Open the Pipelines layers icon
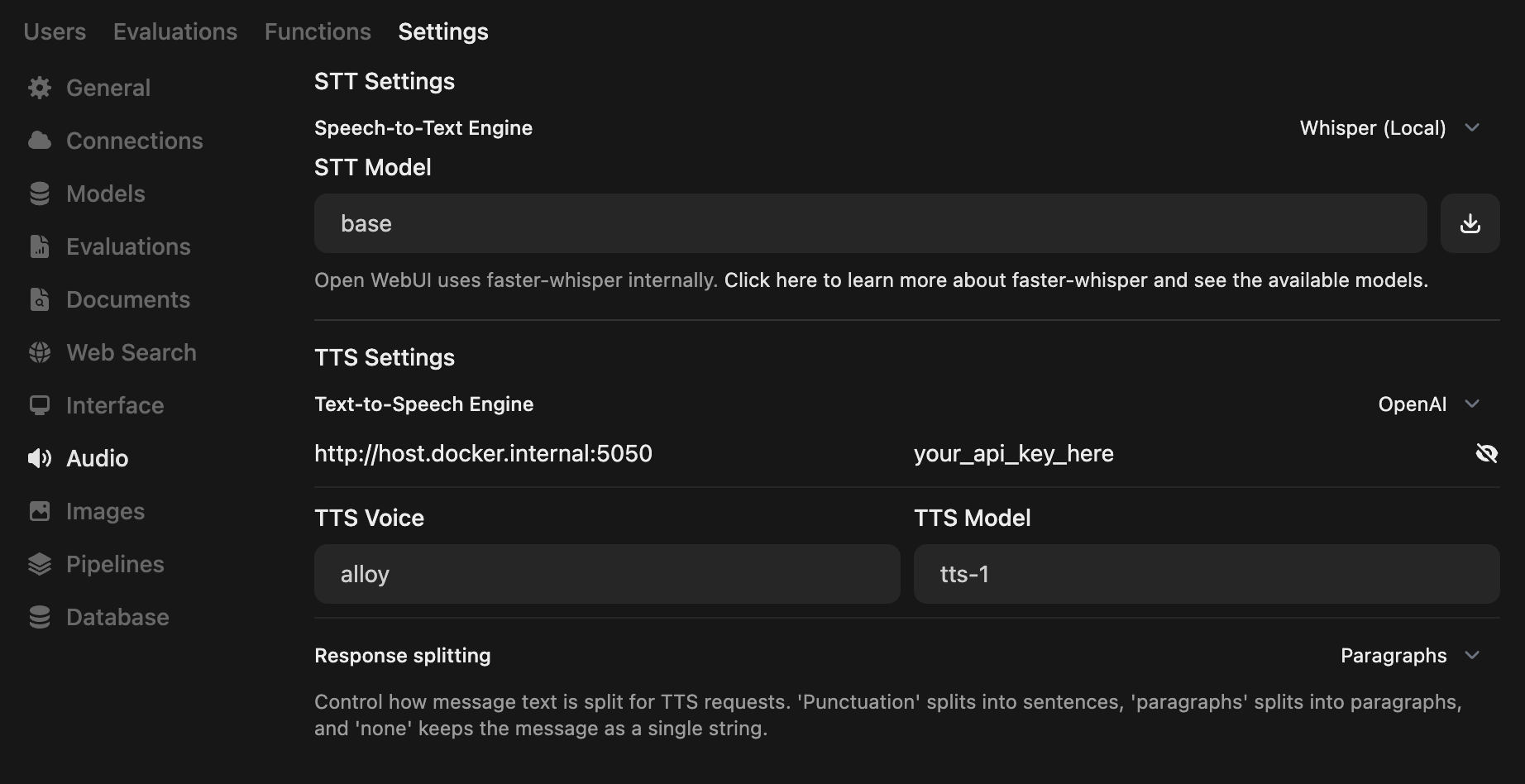The image size is (1525, 784). pos(40,564)
